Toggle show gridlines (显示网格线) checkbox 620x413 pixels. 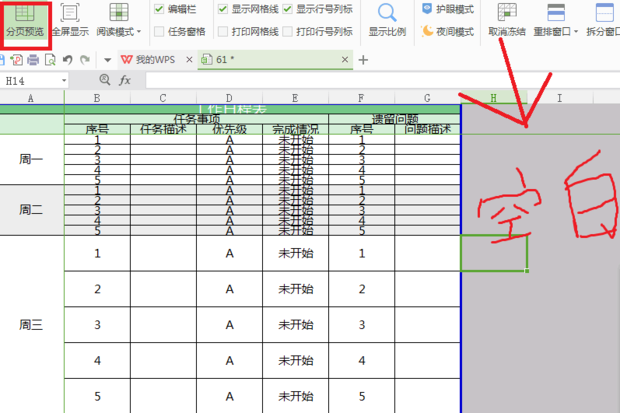pos(223,9)
